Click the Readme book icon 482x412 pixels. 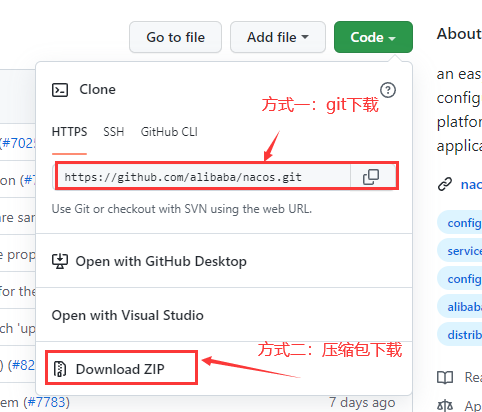tap(445, 378)
